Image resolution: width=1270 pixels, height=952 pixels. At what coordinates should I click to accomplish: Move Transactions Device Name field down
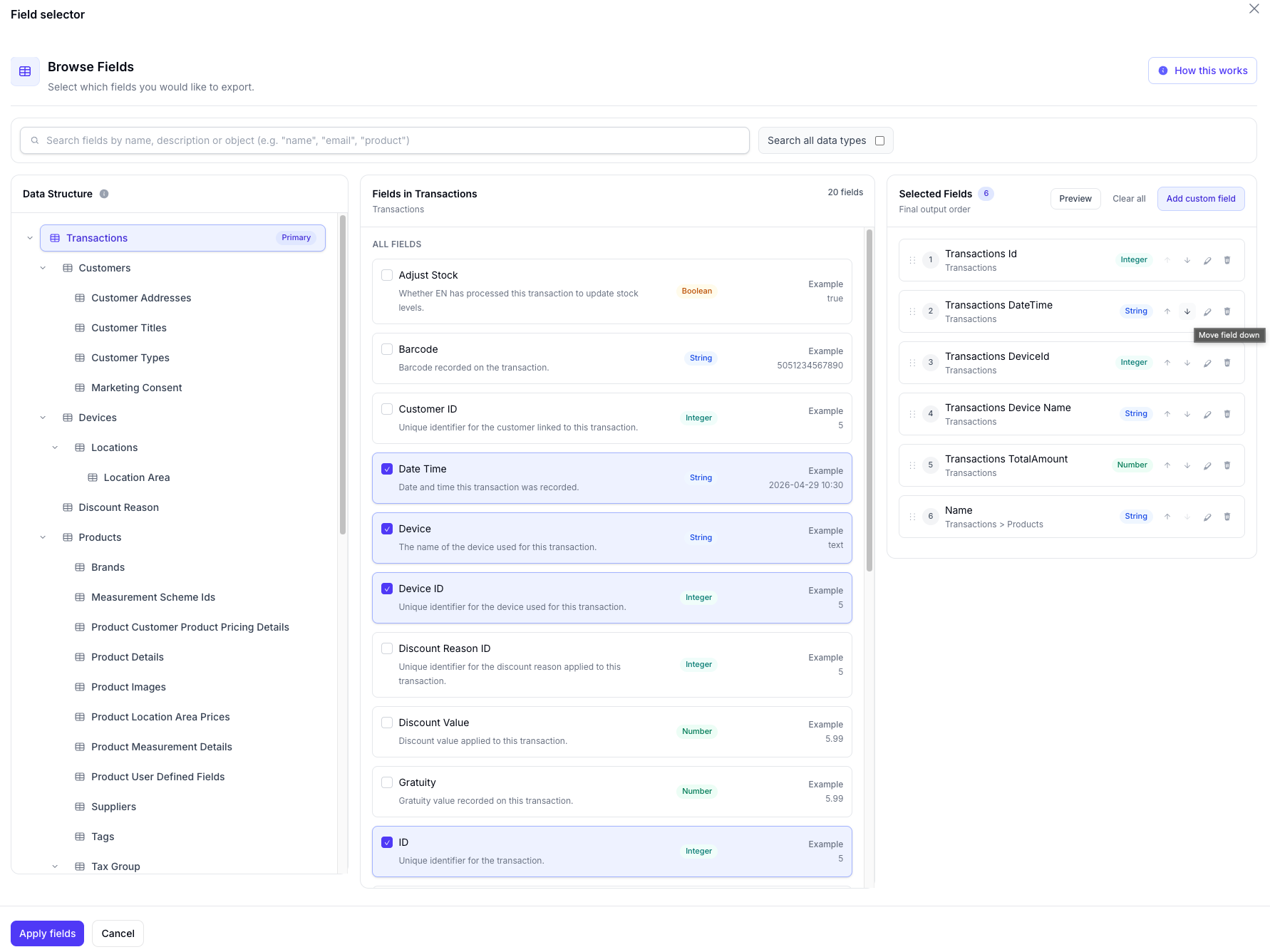1187,414
